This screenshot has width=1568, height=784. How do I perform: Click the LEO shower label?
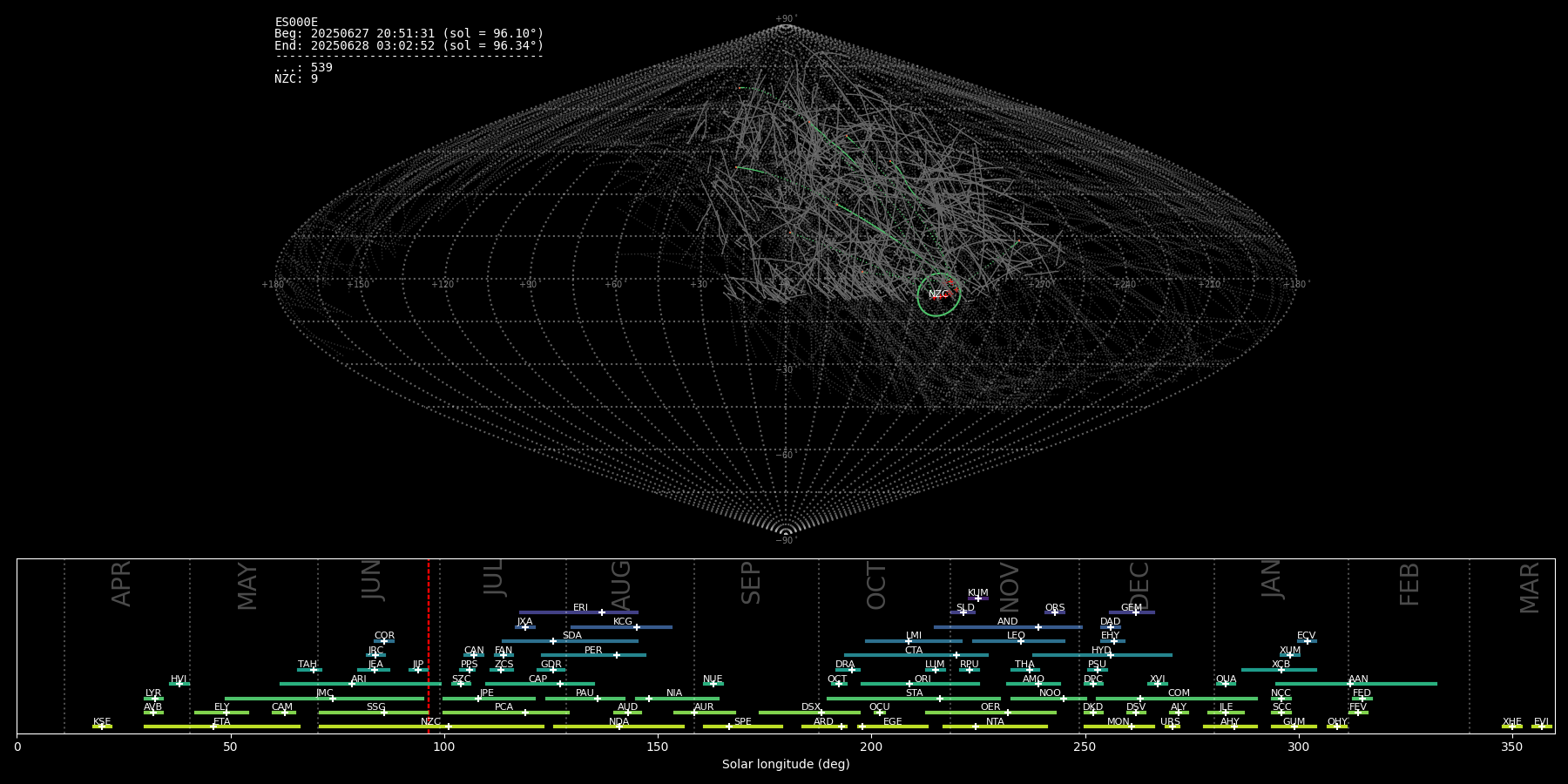click(1017, 636)
